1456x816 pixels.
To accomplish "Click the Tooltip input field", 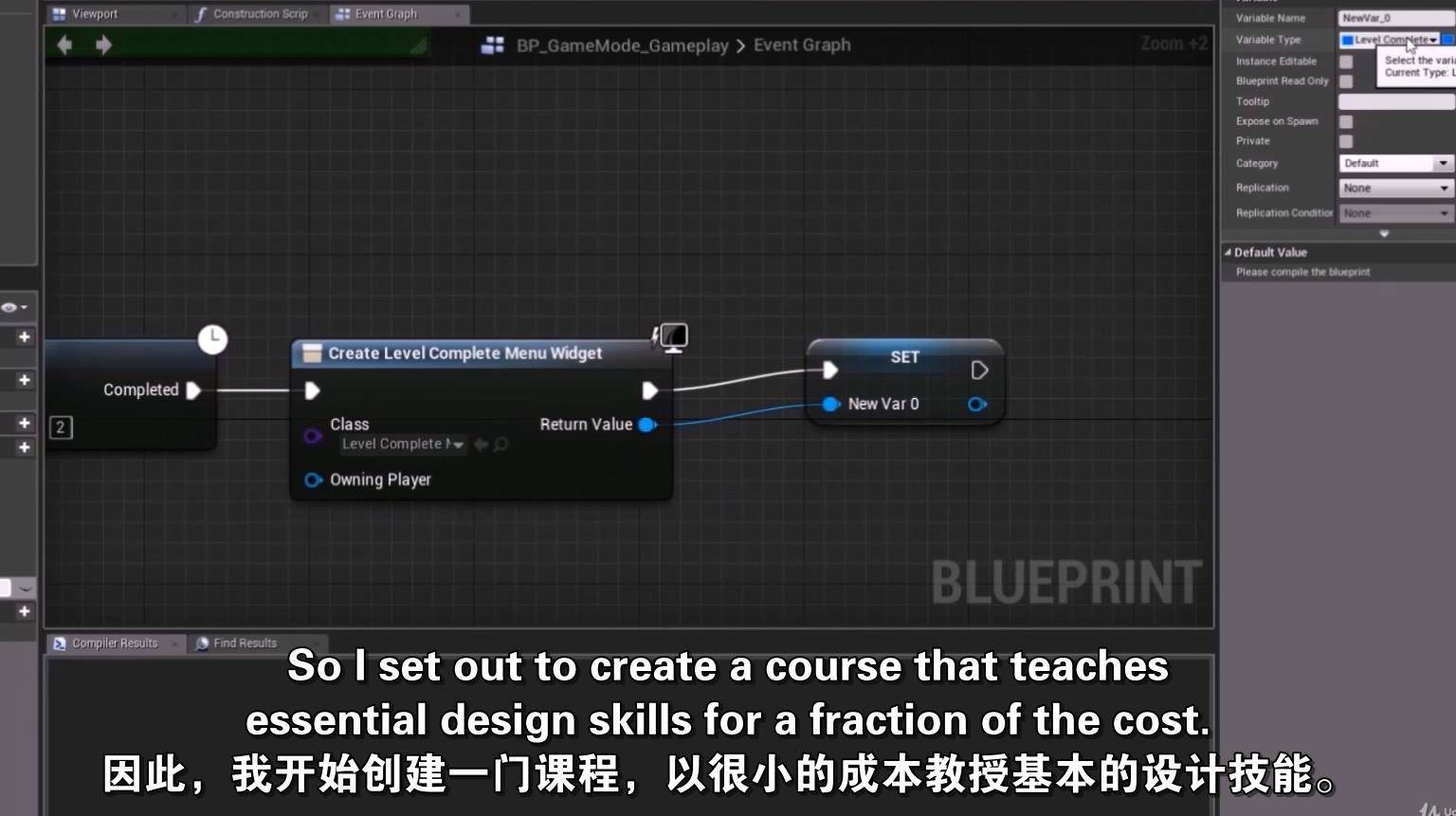I will pyautogui.click(x=1395, y=101).
